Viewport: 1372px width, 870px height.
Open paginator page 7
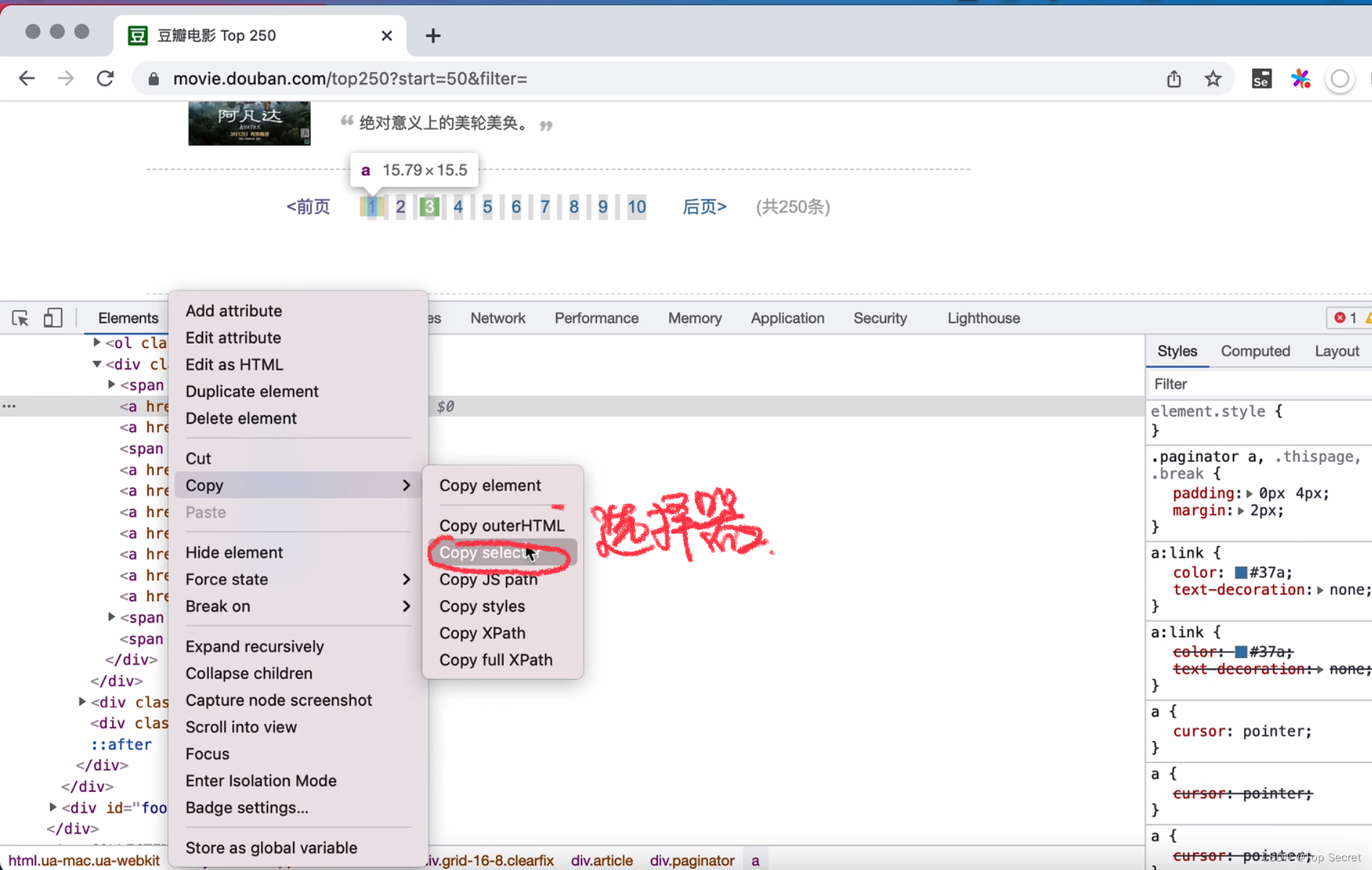click(x=545, y=207)
